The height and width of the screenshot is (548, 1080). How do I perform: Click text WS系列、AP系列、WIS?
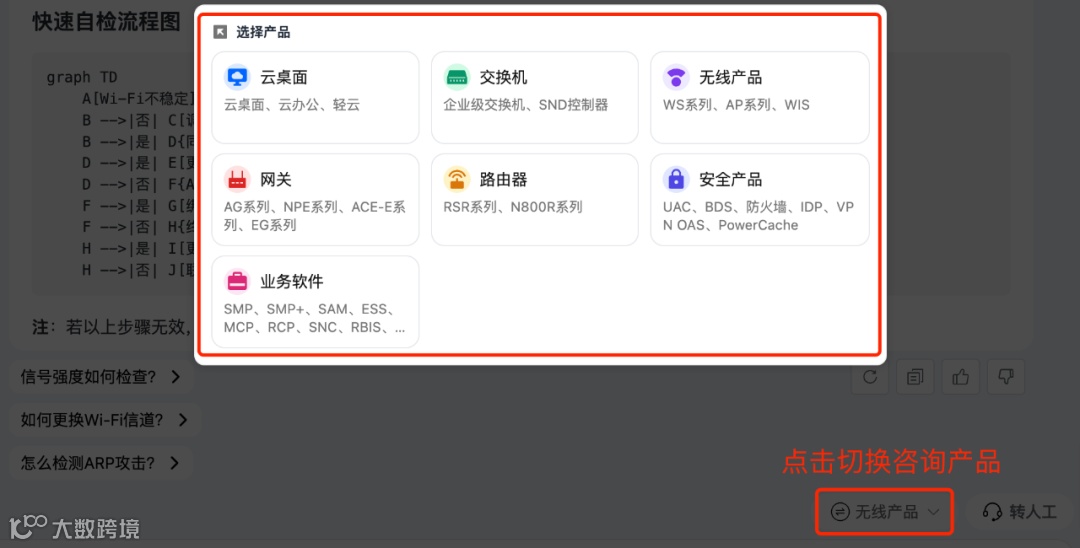(736, 105)
